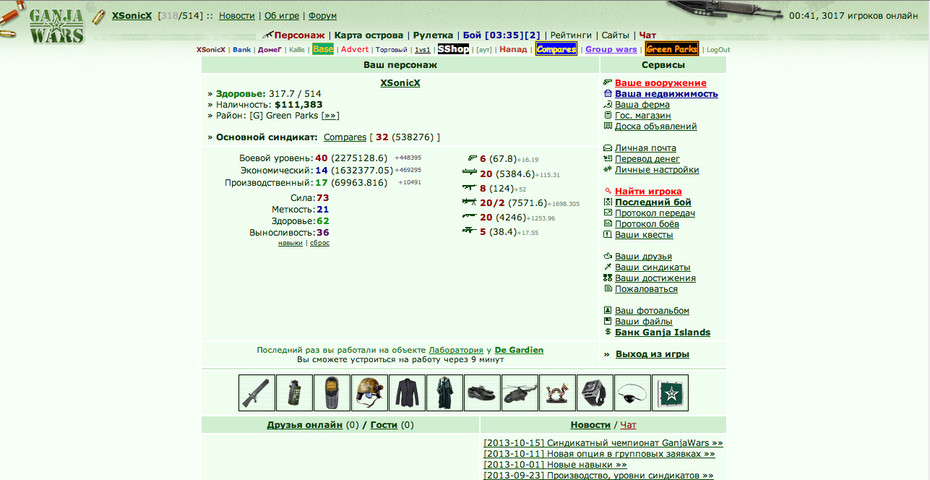This screenshot has width=930, height=480.
Task: Open the green star badge item
Action: click(x=670, y=393)
